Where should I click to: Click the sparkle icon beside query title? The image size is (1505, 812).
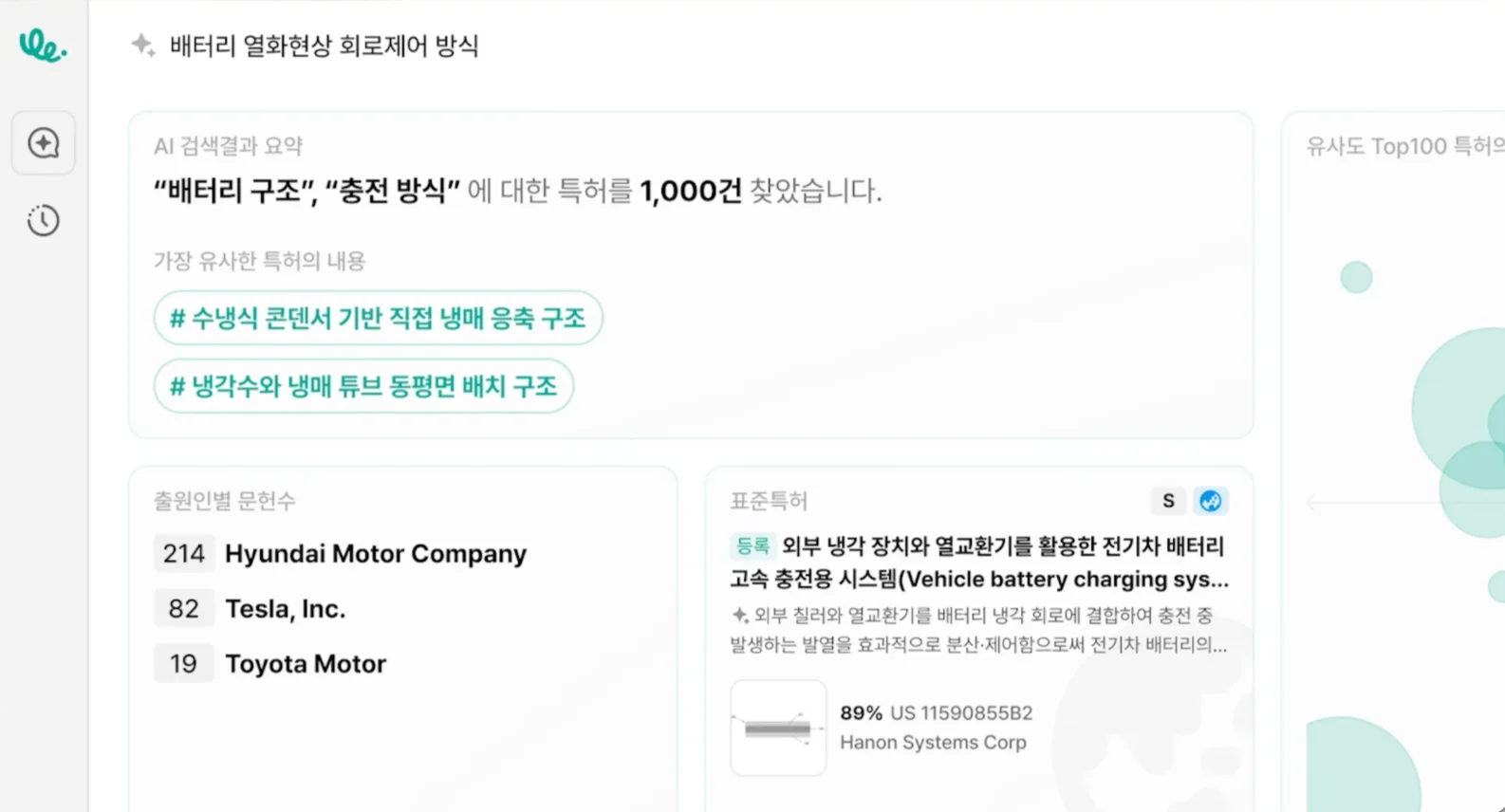pos(143,45)
